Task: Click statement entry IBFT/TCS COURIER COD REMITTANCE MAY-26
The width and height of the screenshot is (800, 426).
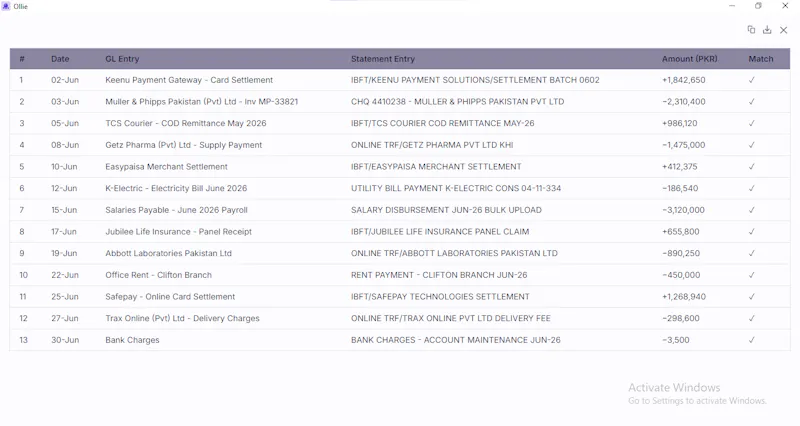Action: click(442, 123)
